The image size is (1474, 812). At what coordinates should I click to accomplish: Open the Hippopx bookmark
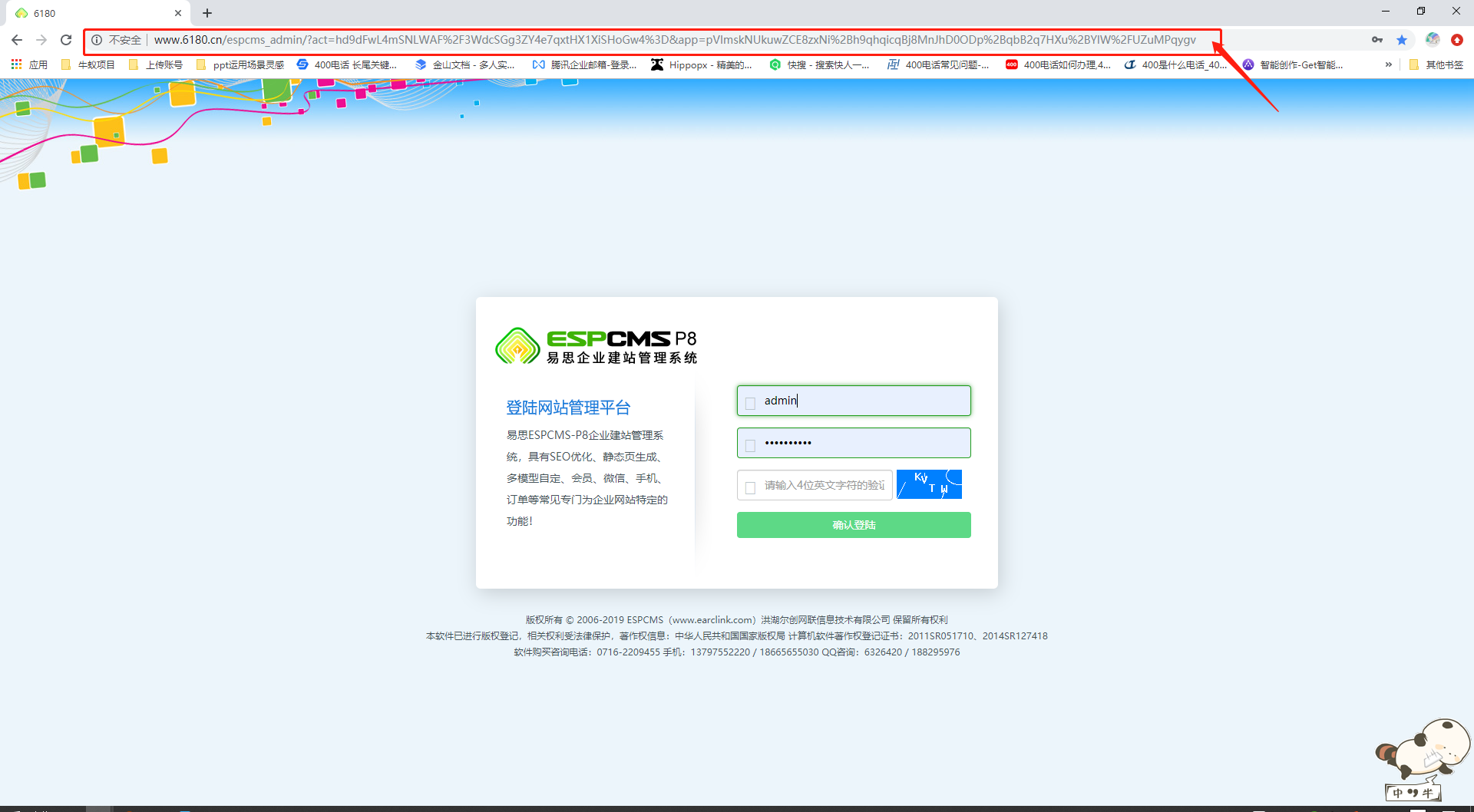[x=702, y=64]
